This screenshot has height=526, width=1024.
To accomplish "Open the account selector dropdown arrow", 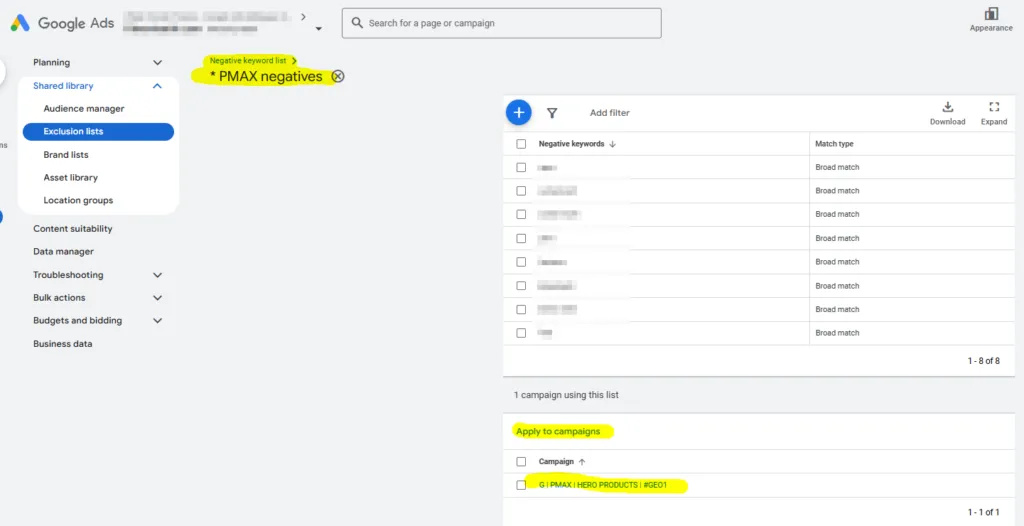I will coord(319,29).
